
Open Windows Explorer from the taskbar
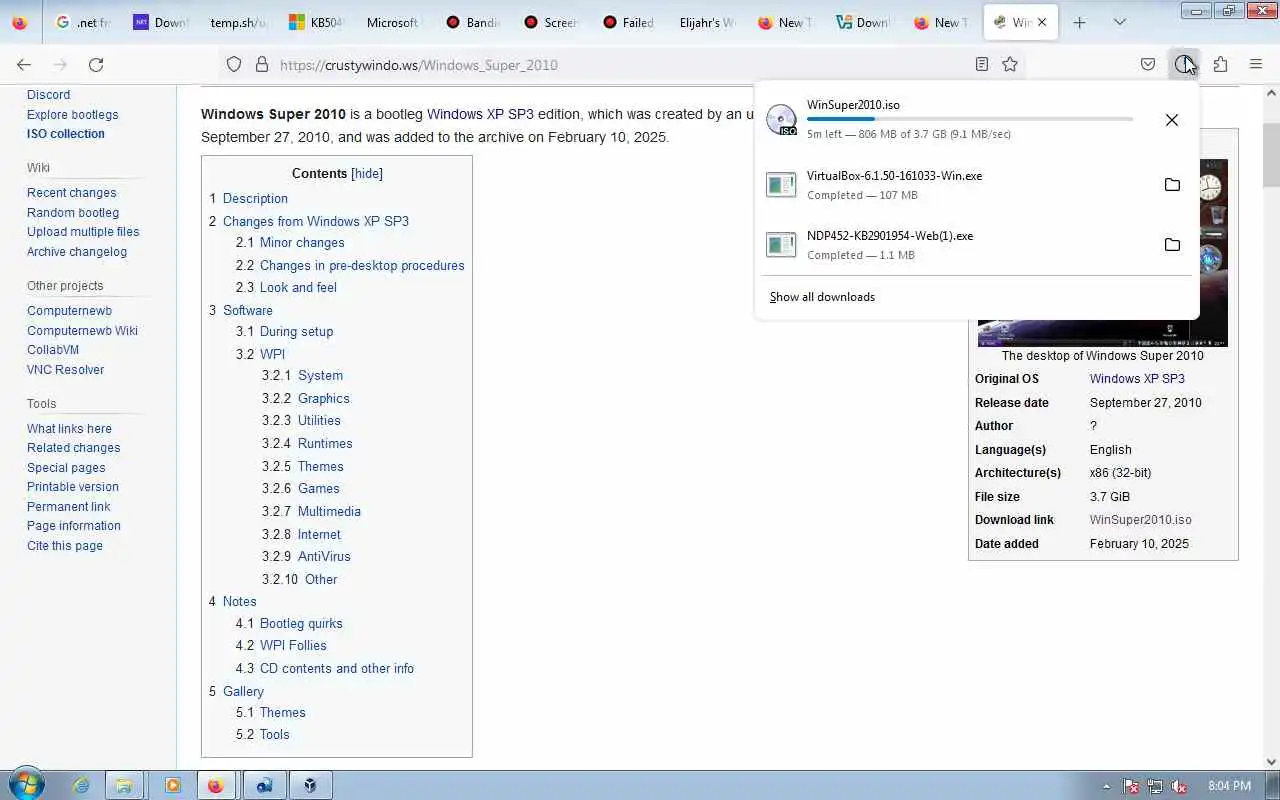124,785
